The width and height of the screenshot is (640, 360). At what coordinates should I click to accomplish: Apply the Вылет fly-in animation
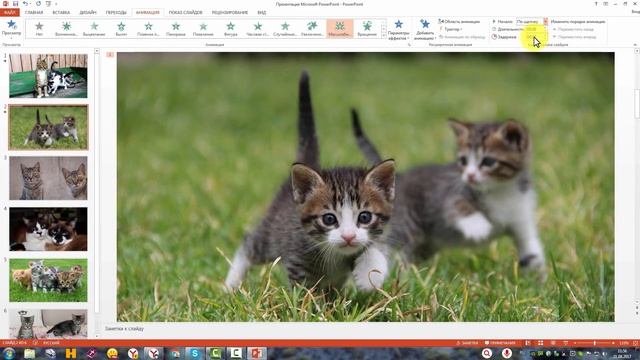(121, 29)
